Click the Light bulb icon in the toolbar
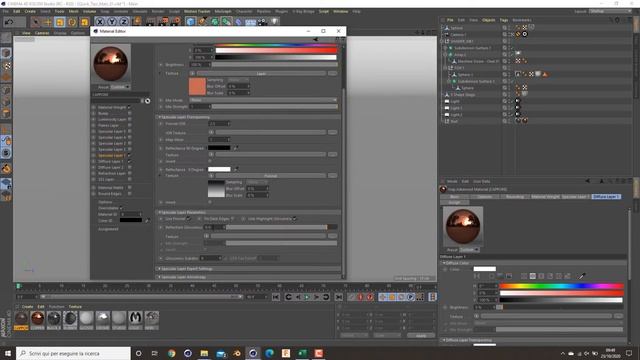640x360 pixels. 275,22
